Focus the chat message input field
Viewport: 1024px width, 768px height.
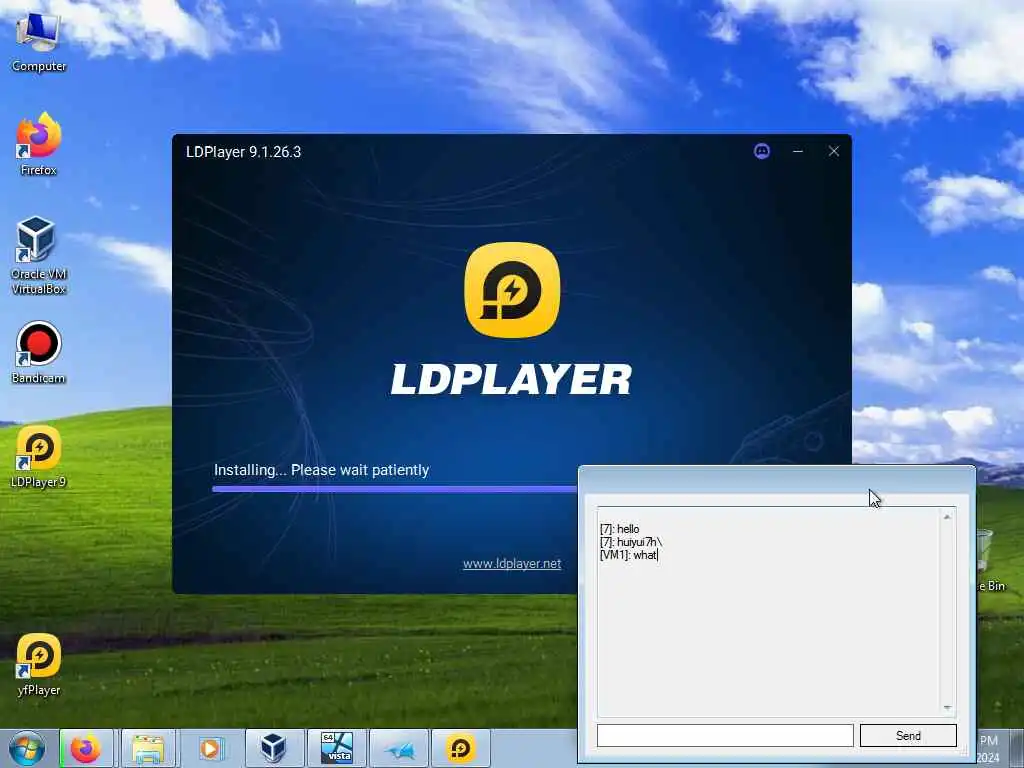(x=725, y=735)
